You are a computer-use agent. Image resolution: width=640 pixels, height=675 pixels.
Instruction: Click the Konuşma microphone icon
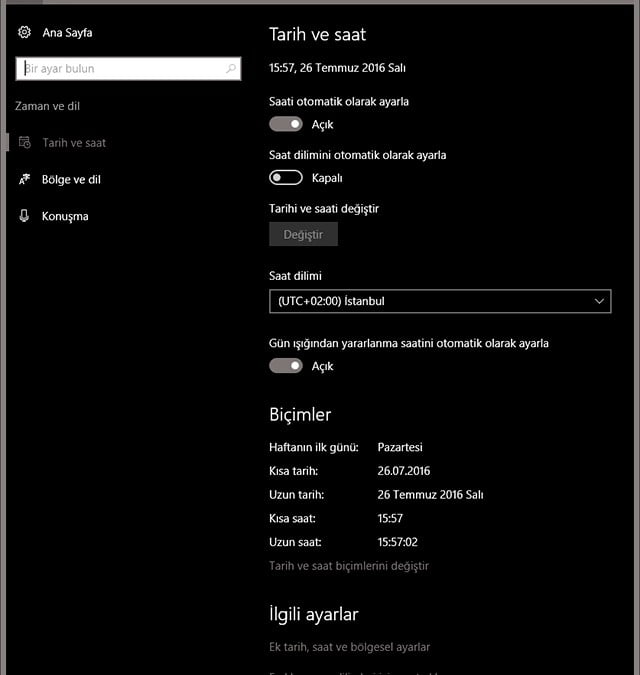(24, 216)
